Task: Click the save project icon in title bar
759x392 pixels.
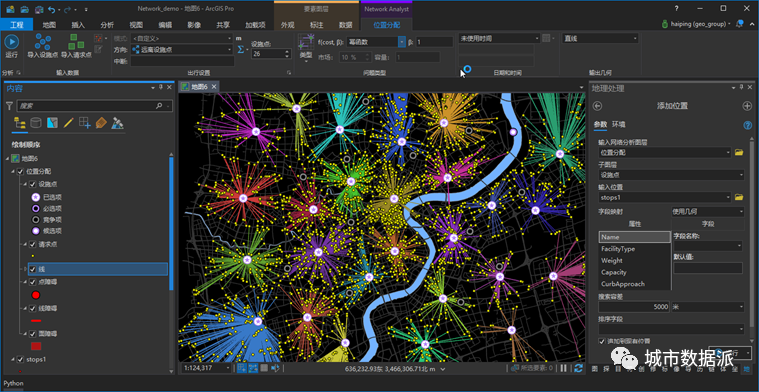Action: (39, 9)
